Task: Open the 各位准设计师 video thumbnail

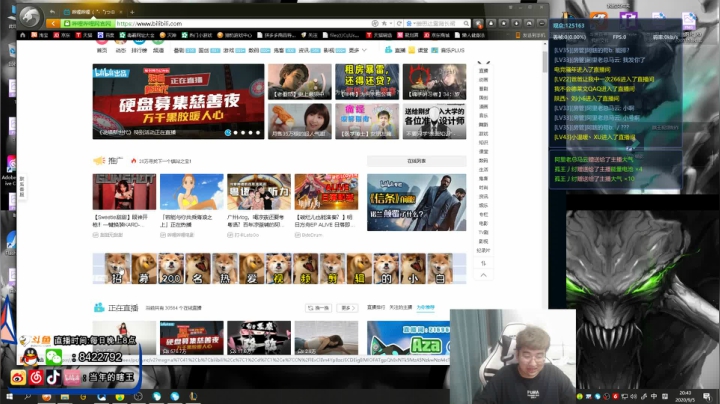Action: tap(434, 121)
